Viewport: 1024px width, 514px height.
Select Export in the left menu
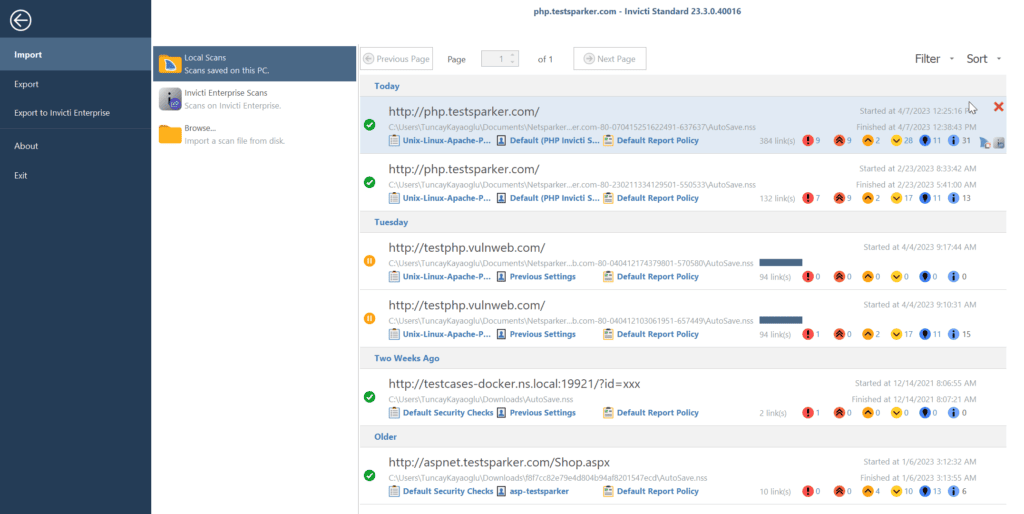point(27,84)
